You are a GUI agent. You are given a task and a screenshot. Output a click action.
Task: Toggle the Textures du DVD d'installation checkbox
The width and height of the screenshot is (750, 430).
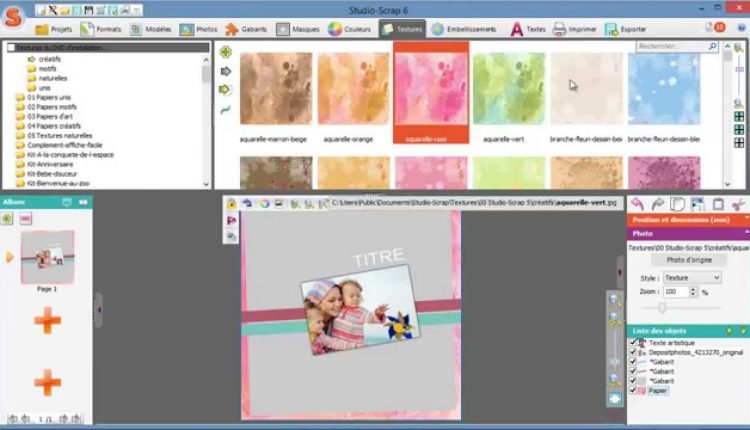(x=11, y=47)
